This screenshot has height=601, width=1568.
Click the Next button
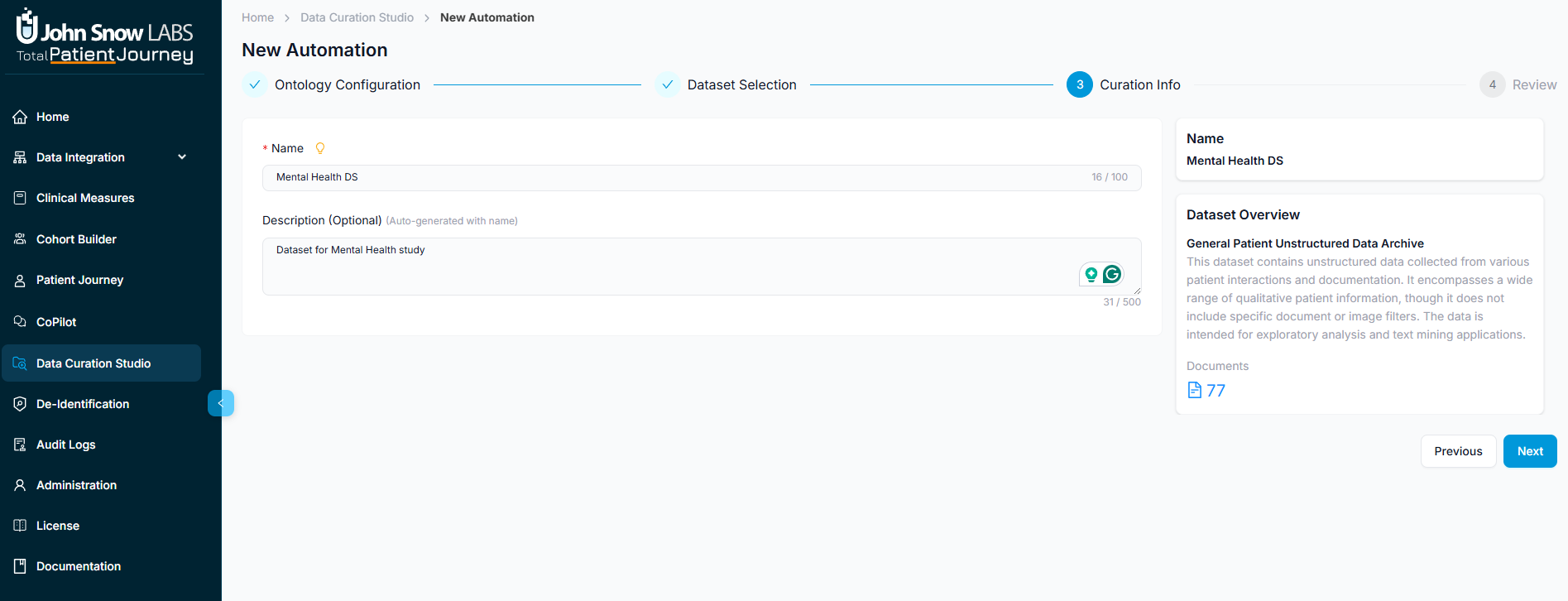(x=1530, y=451)
